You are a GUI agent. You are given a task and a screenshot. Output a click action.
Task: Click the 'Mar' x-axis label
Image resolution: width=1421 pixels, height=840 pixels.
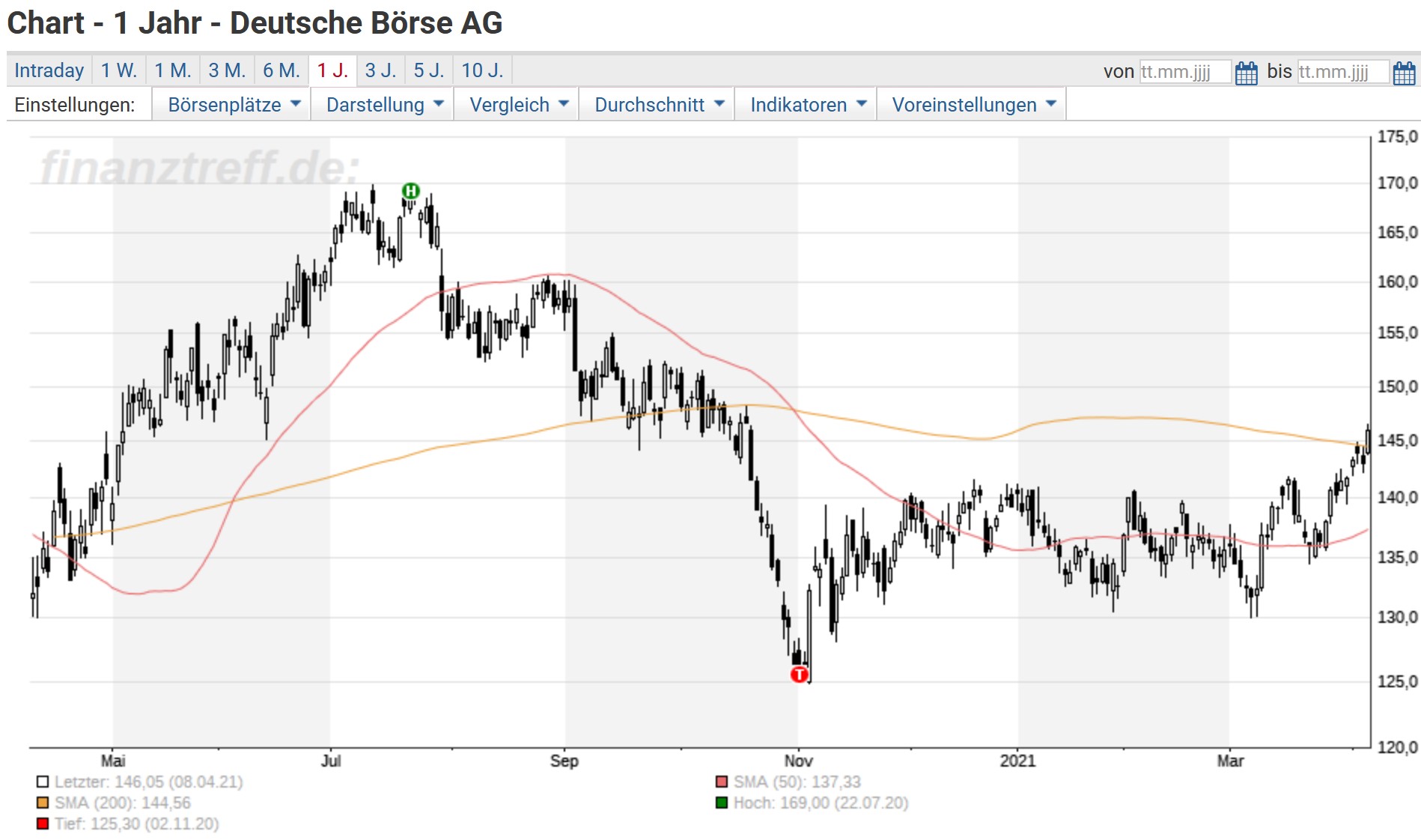pos(1230,761)
